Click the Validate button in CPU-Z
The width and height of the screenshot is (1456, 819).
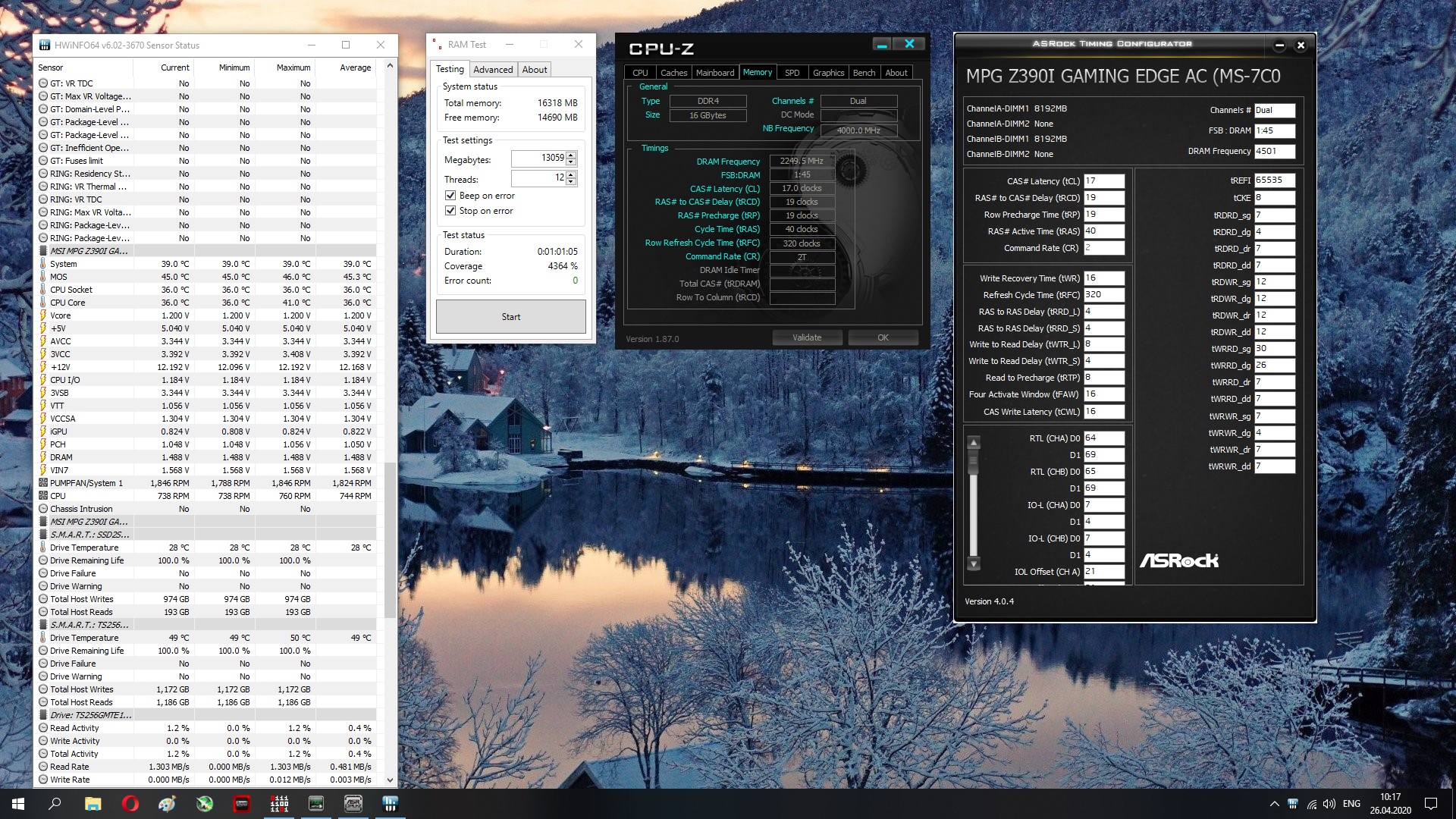click(807, 337)
